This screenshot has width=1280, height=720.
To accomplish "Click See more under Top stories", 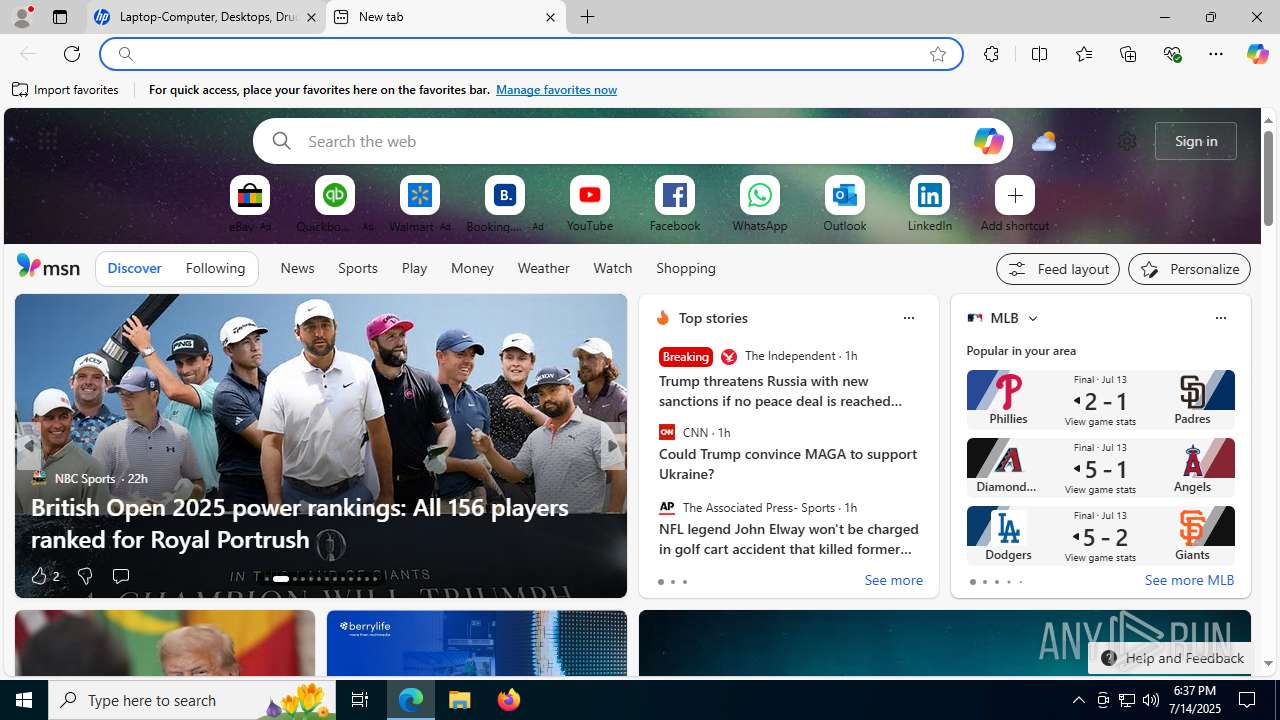I will click(893, 581).
